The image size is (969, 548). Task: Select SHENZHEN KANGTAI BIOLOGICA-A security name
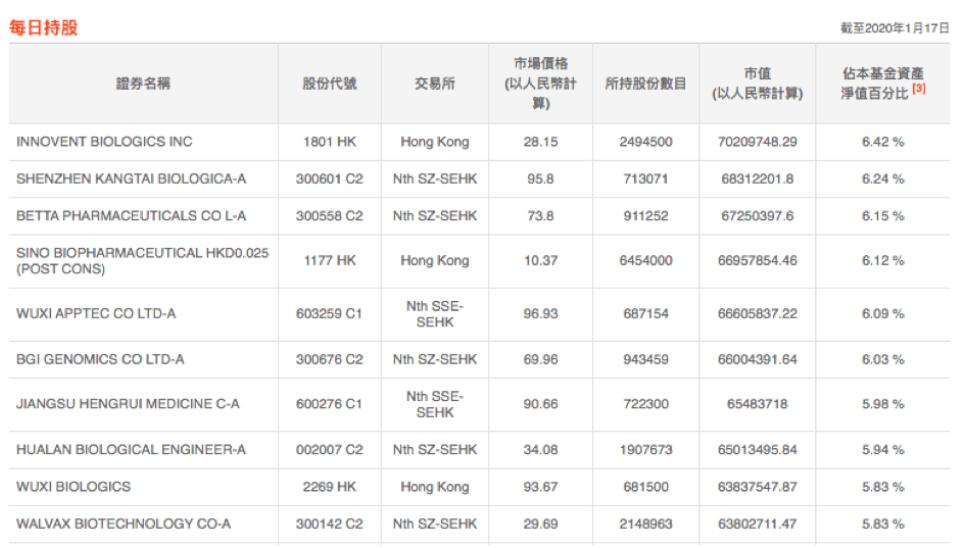[131, 179]
